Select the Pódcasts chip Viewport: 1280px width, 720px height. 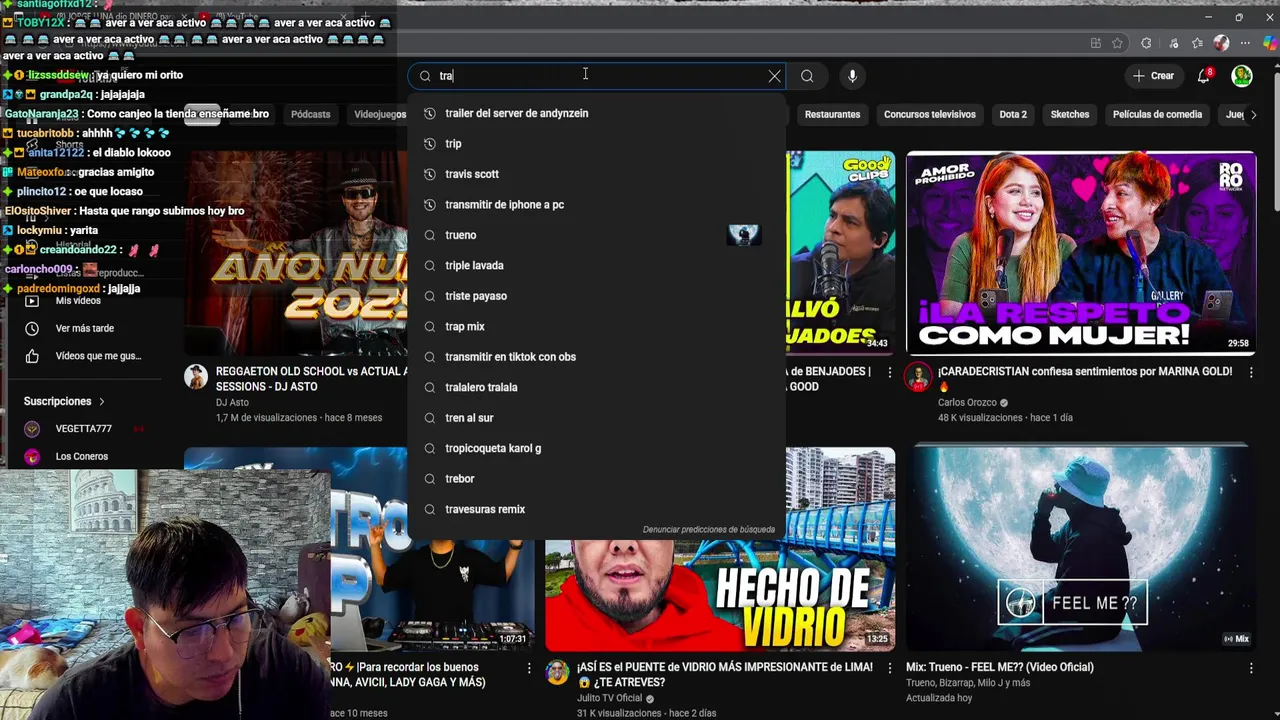[x=310, y=114]
